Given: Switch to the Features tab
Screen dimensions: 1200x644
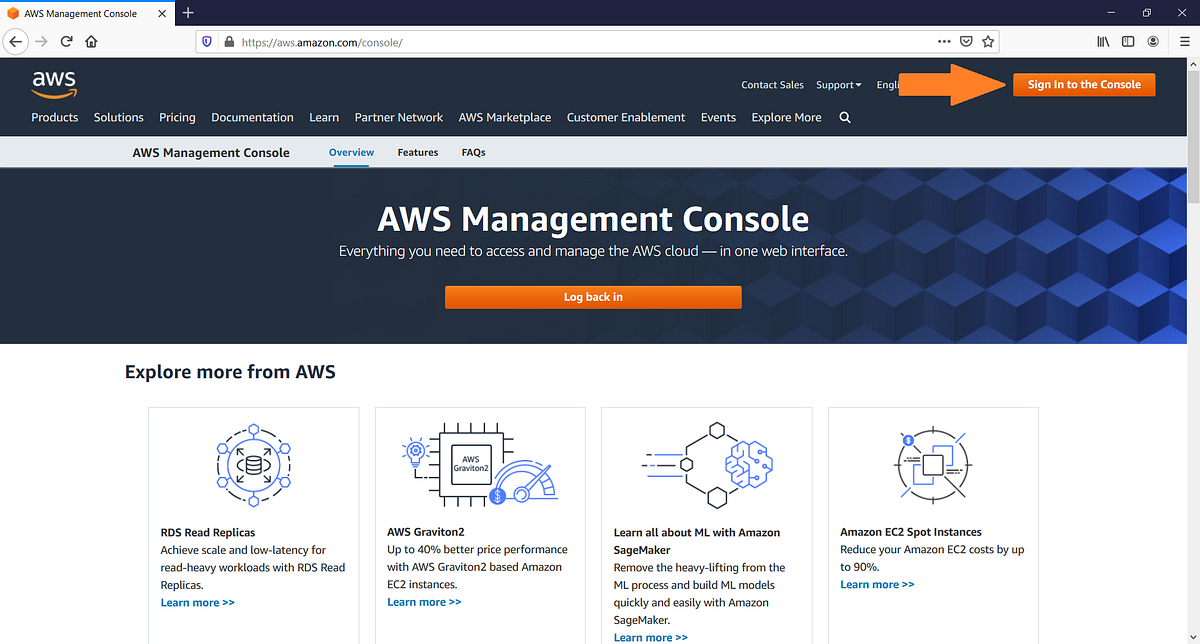Looking at the screenshot, I should [418, 153].
